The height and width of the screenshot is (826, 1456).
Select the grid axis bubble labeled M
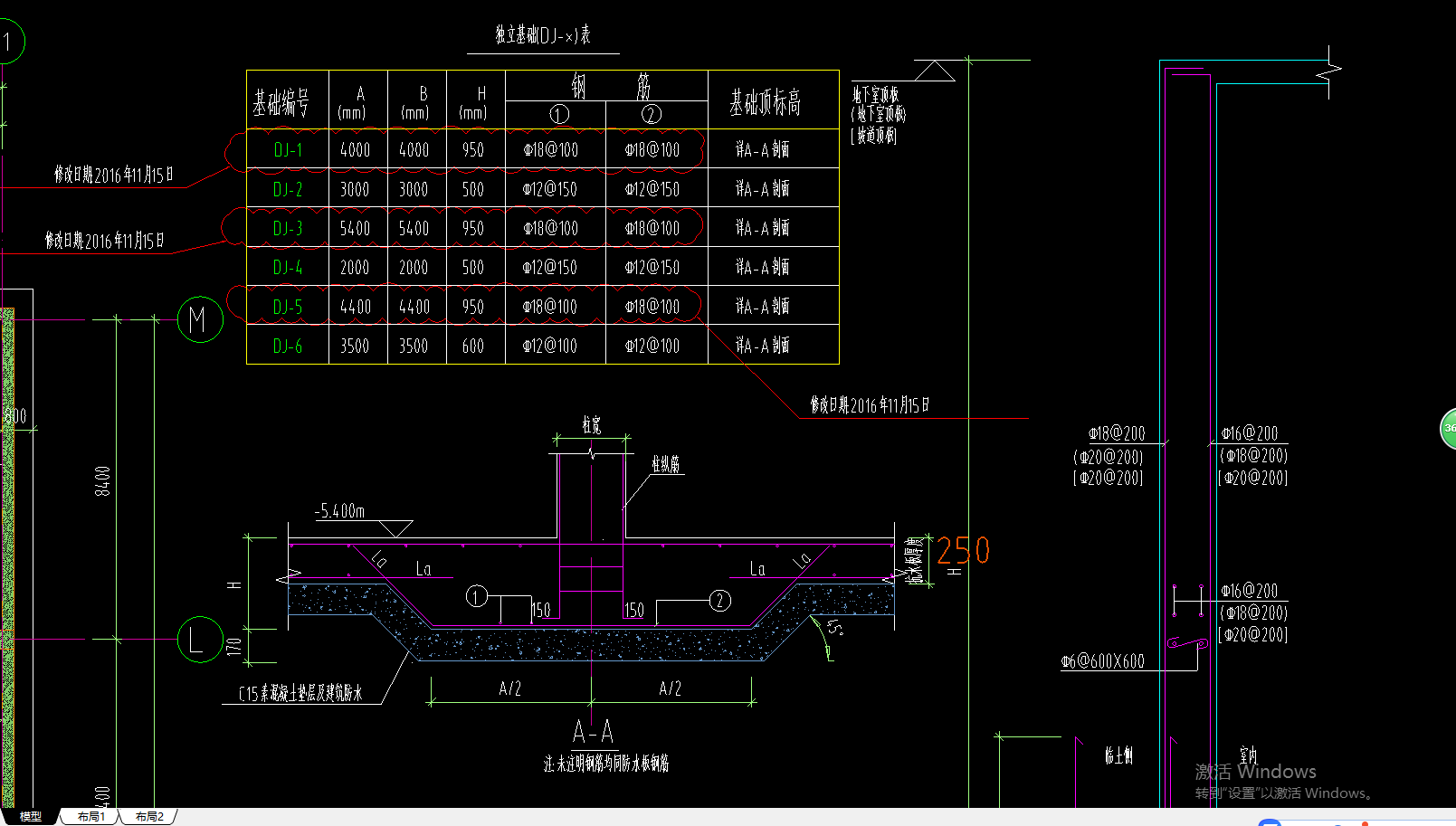(x=200, y=319)
